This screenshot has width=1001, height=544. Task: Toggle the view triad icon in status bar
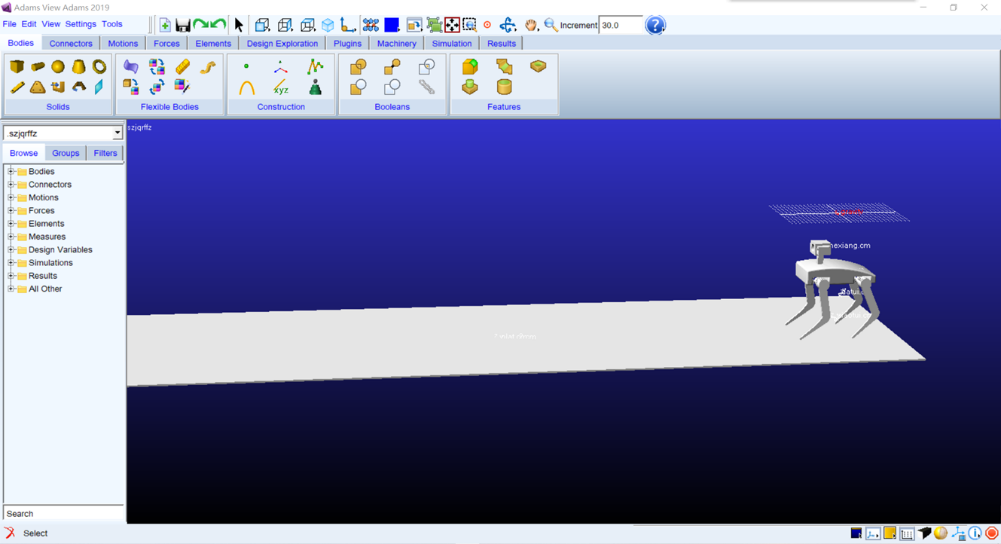pos(959,534)
